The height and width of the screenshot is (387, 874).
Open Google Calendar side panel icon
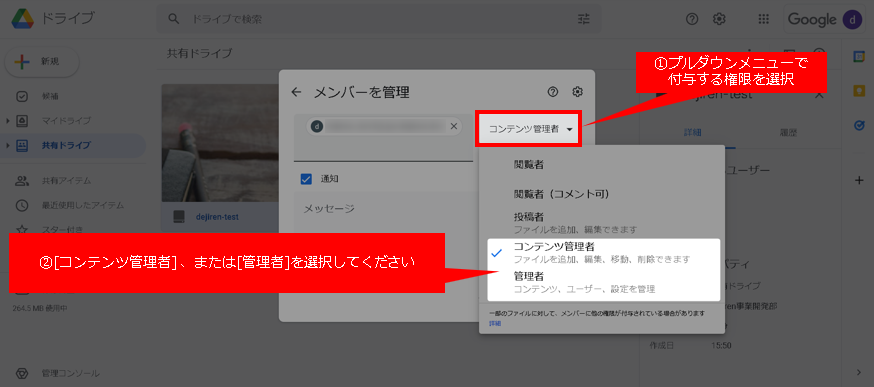859,57
